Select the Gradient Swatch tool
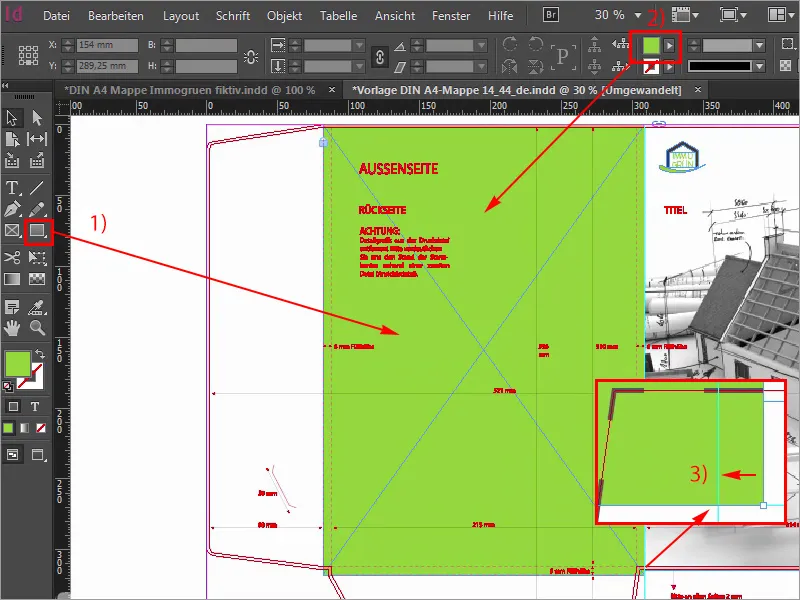Screen dimensions: 800x600 (12, 279)
